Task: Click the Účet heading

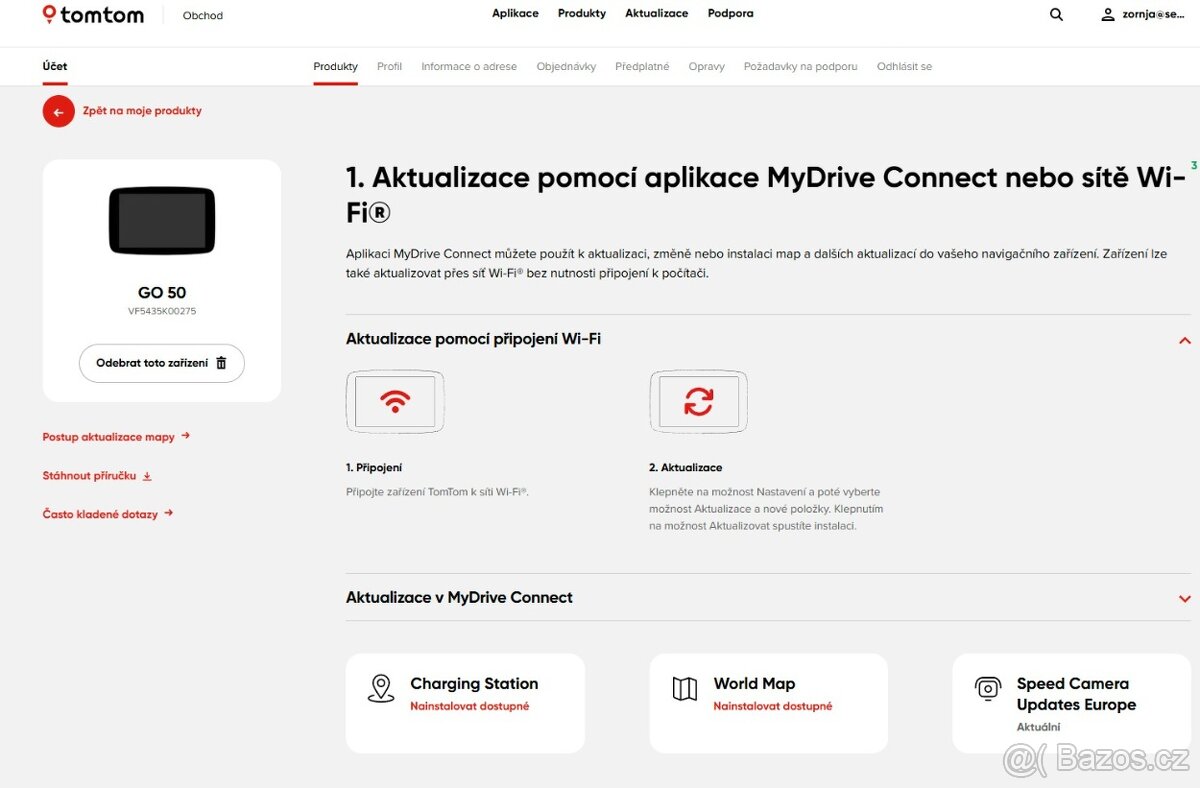Action: 55,66
